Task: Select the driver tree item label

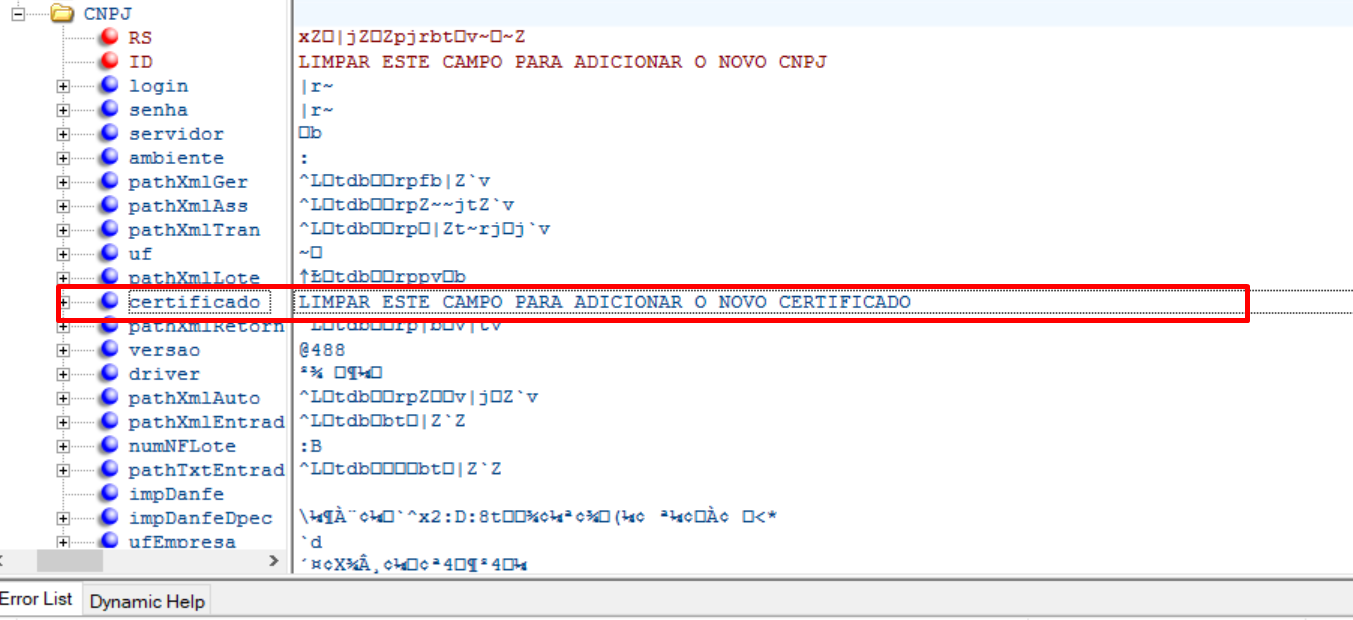Action: (x=164, y=374)
